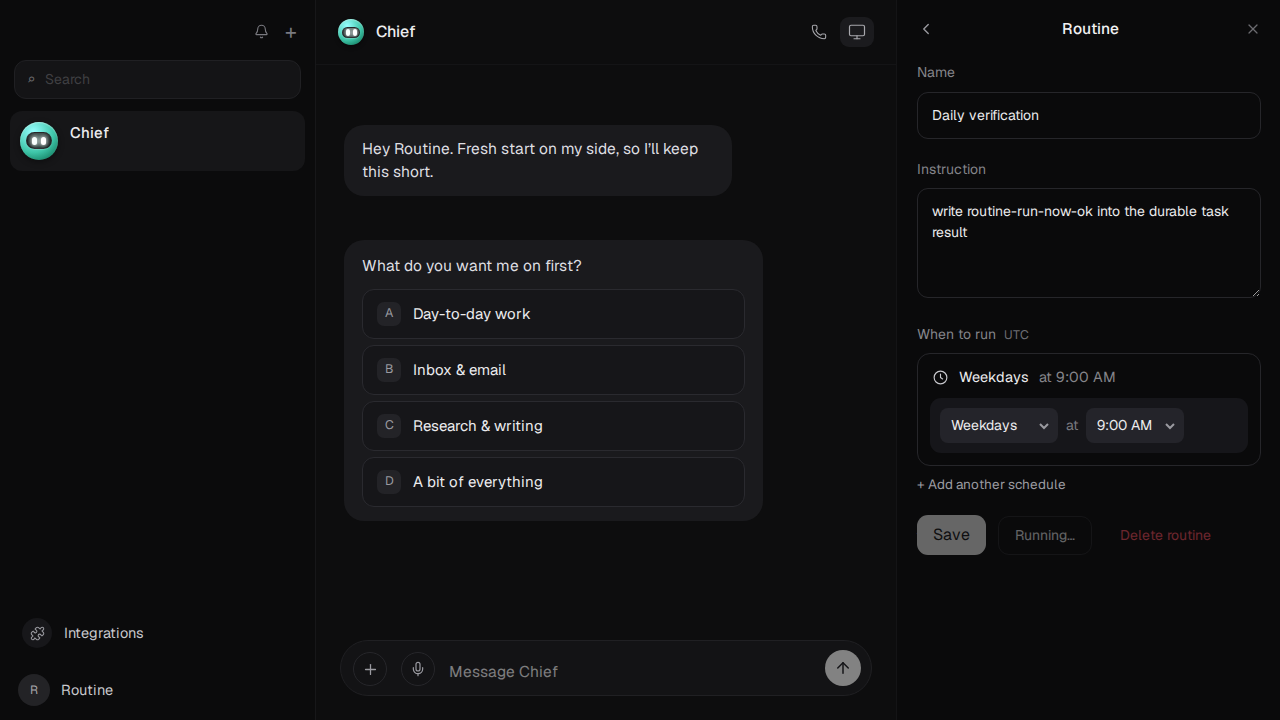Go back using the Routine panel arrow

(x=926, y=29)
